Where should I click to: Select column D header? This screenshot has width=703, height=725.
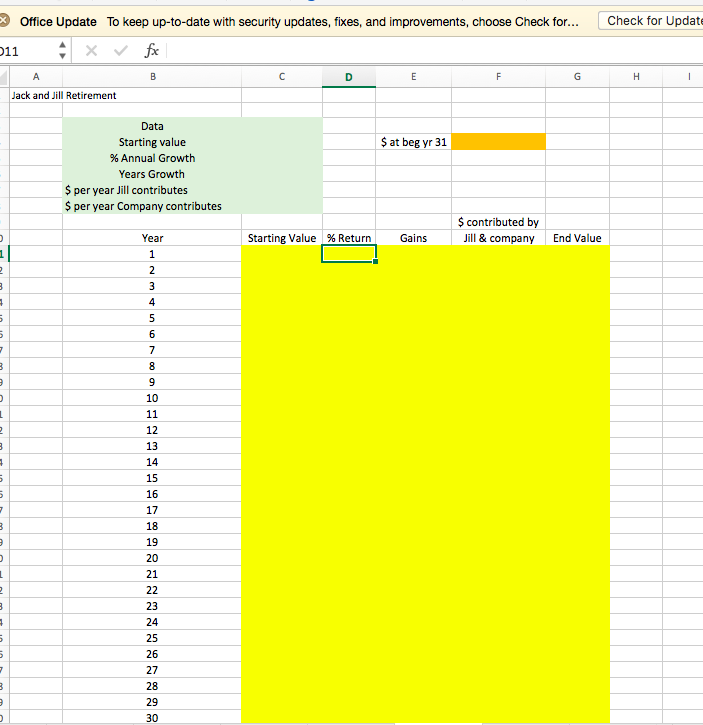pos(349,77)
